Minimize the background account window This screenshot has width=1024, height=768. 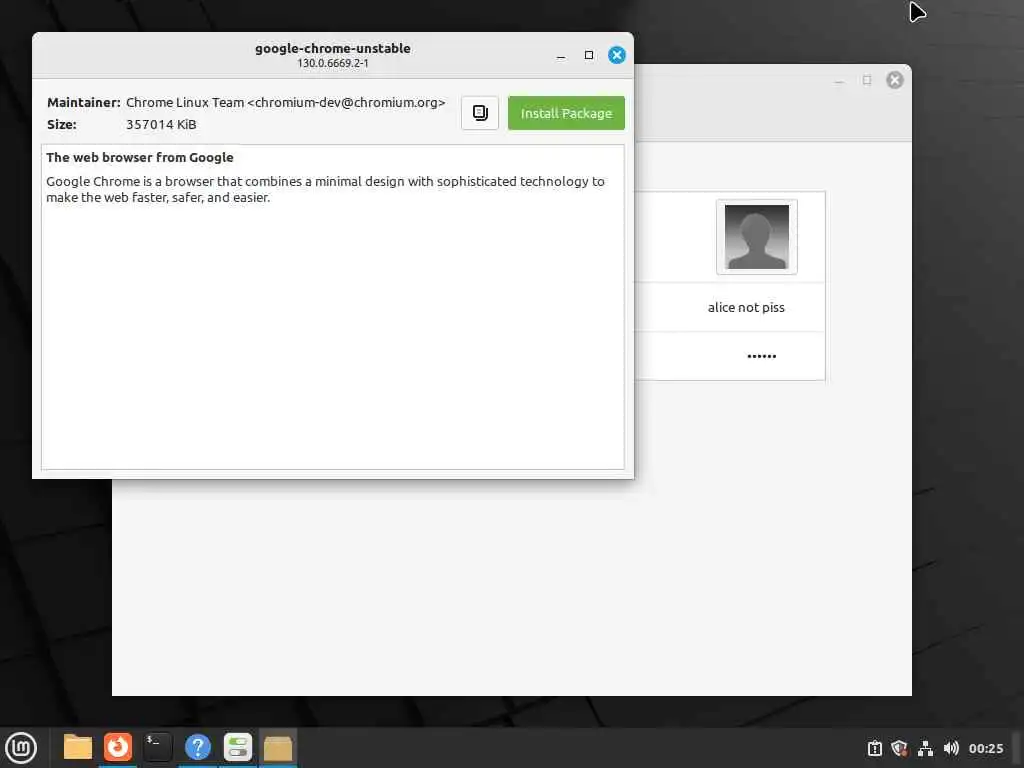click(x=839, y=81)
